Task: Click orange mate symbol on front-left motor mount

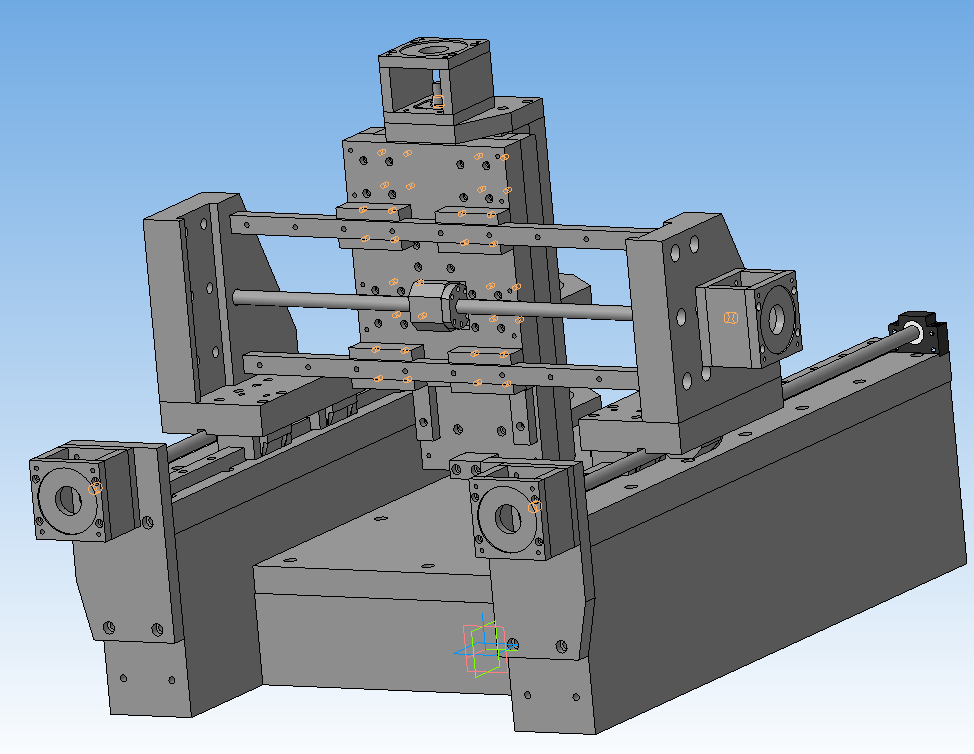Action: click(x=95, y=488)
